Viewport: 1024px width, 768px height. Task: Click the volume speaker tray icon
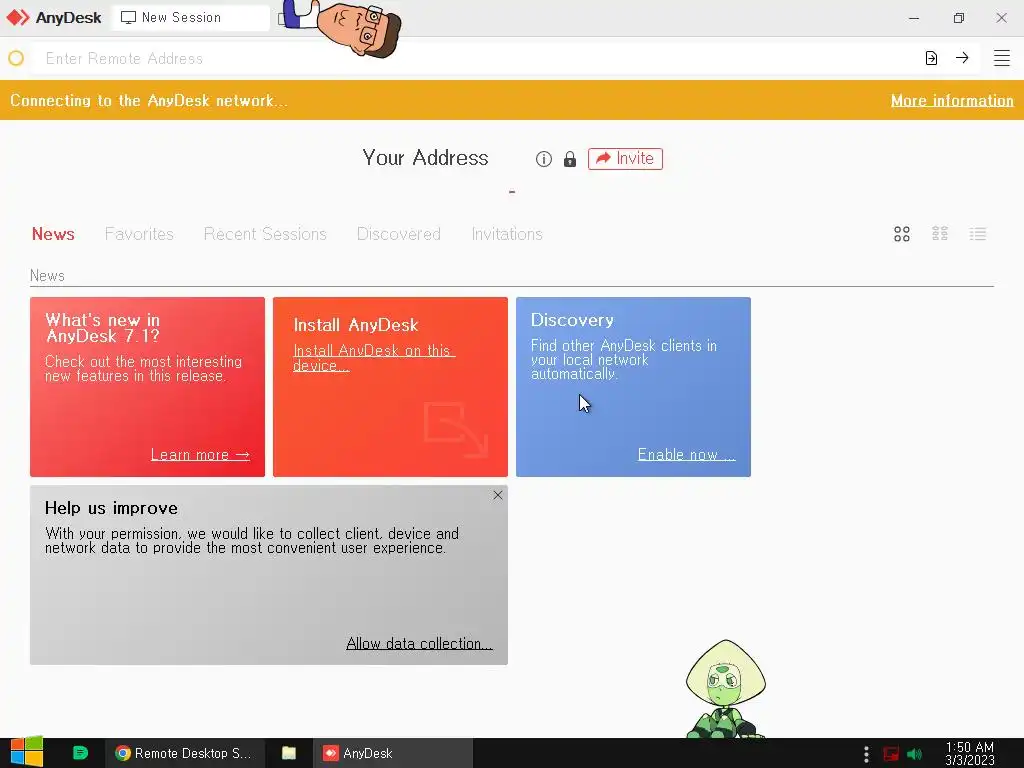(915, 754)
